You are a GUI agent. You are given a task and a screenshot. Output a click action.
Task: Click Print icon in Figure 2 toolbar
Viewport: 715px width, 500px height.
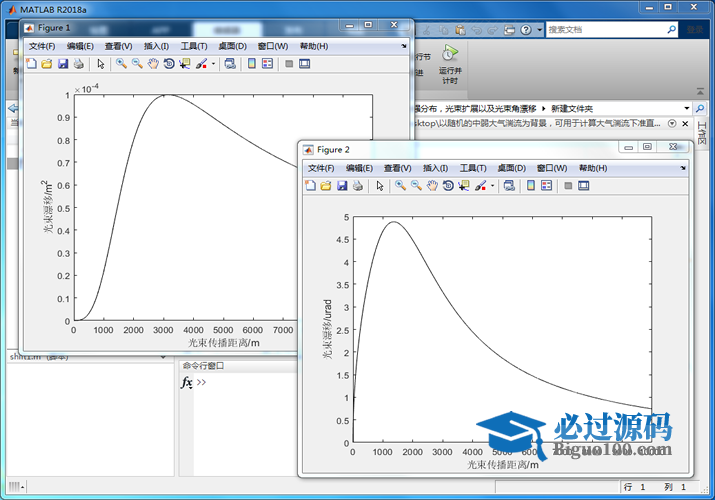tap(358, 186)
